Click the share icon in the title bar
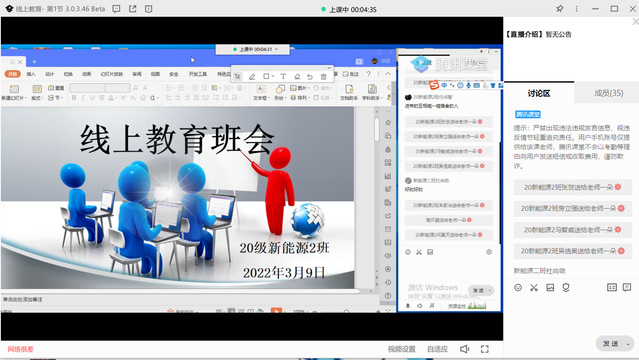The height and width of the screenshot is (360, 639). pyautogui.click(x=133, y=9)
